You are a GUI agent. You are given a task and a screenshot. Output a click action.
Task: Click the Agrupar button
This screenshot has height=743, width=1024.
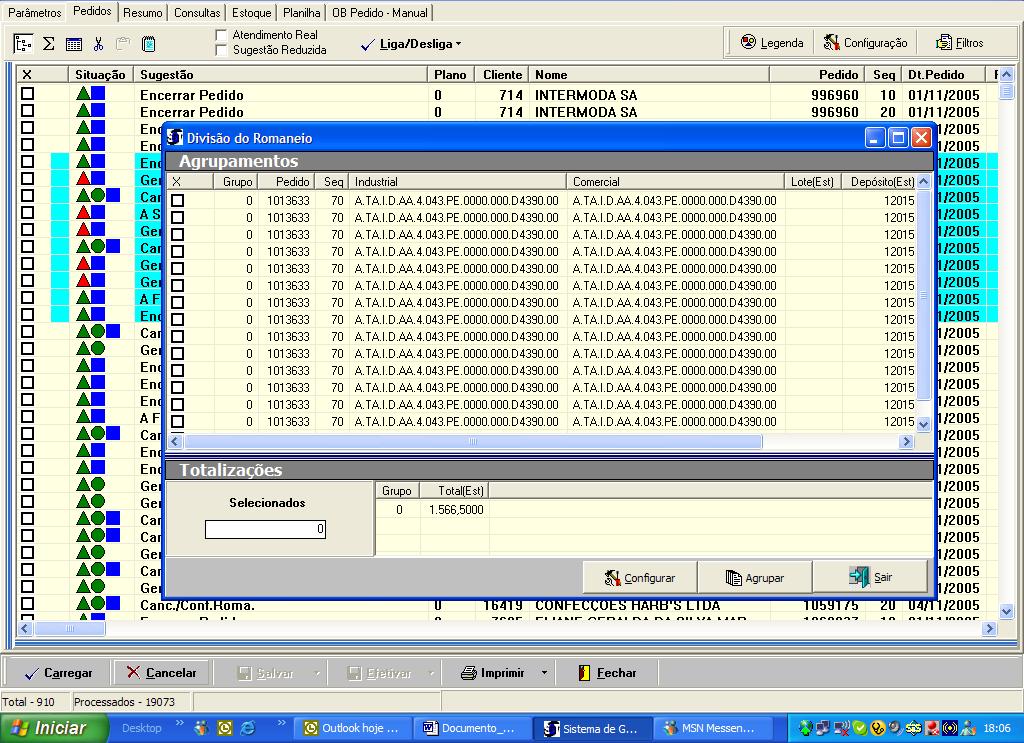point(754,577)
